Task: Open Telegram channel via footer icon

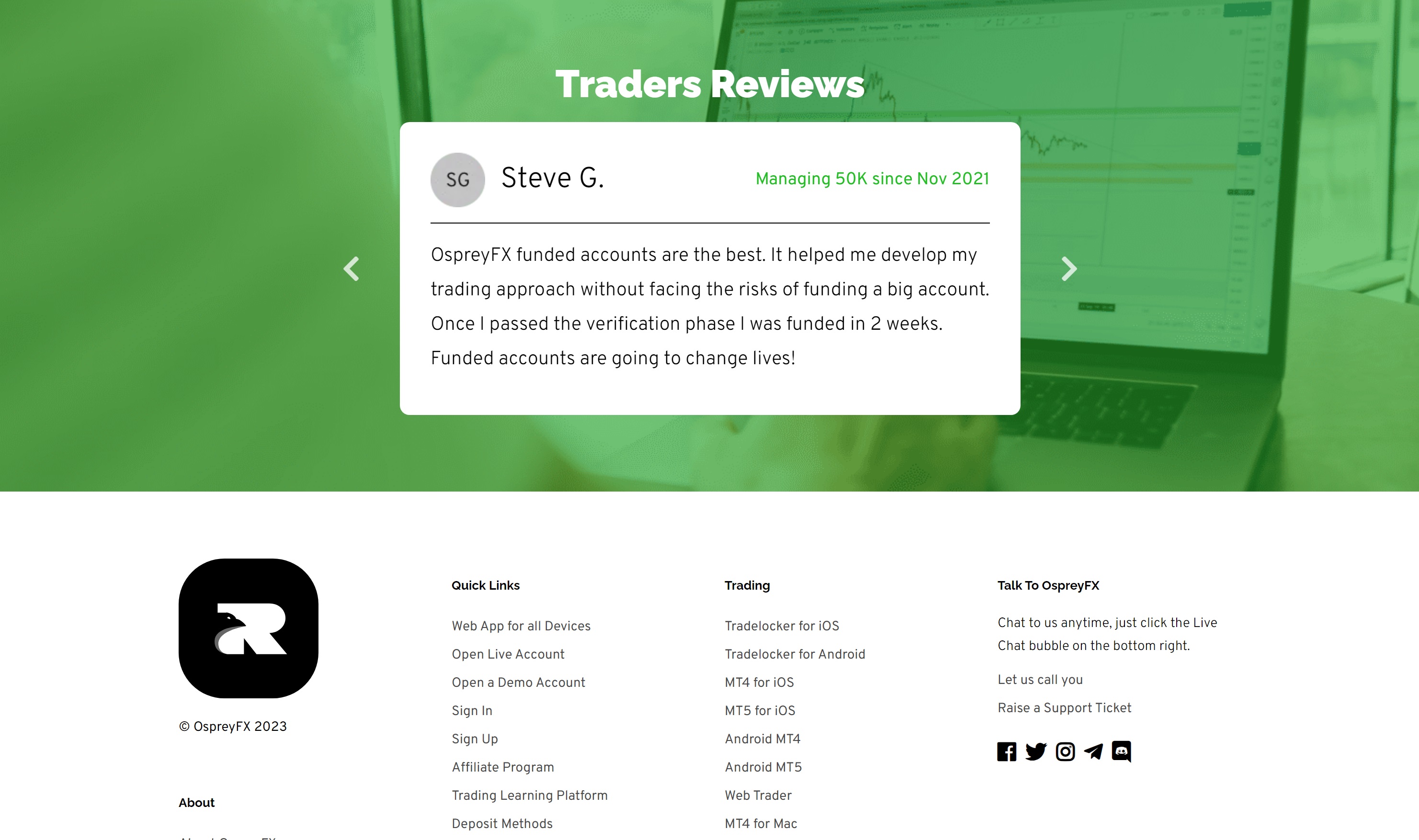Action: [1093, 750]
